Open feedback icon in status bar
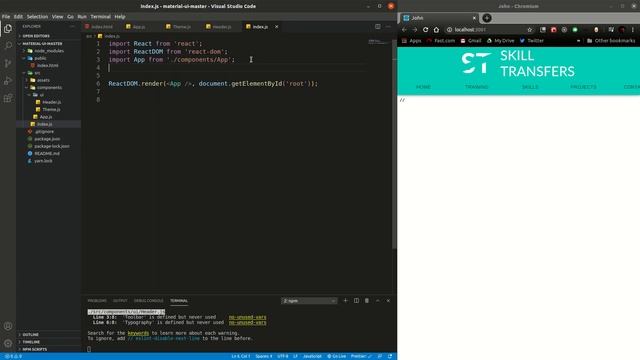The height and width of the screenshot is (360, 640). (380, 356)
